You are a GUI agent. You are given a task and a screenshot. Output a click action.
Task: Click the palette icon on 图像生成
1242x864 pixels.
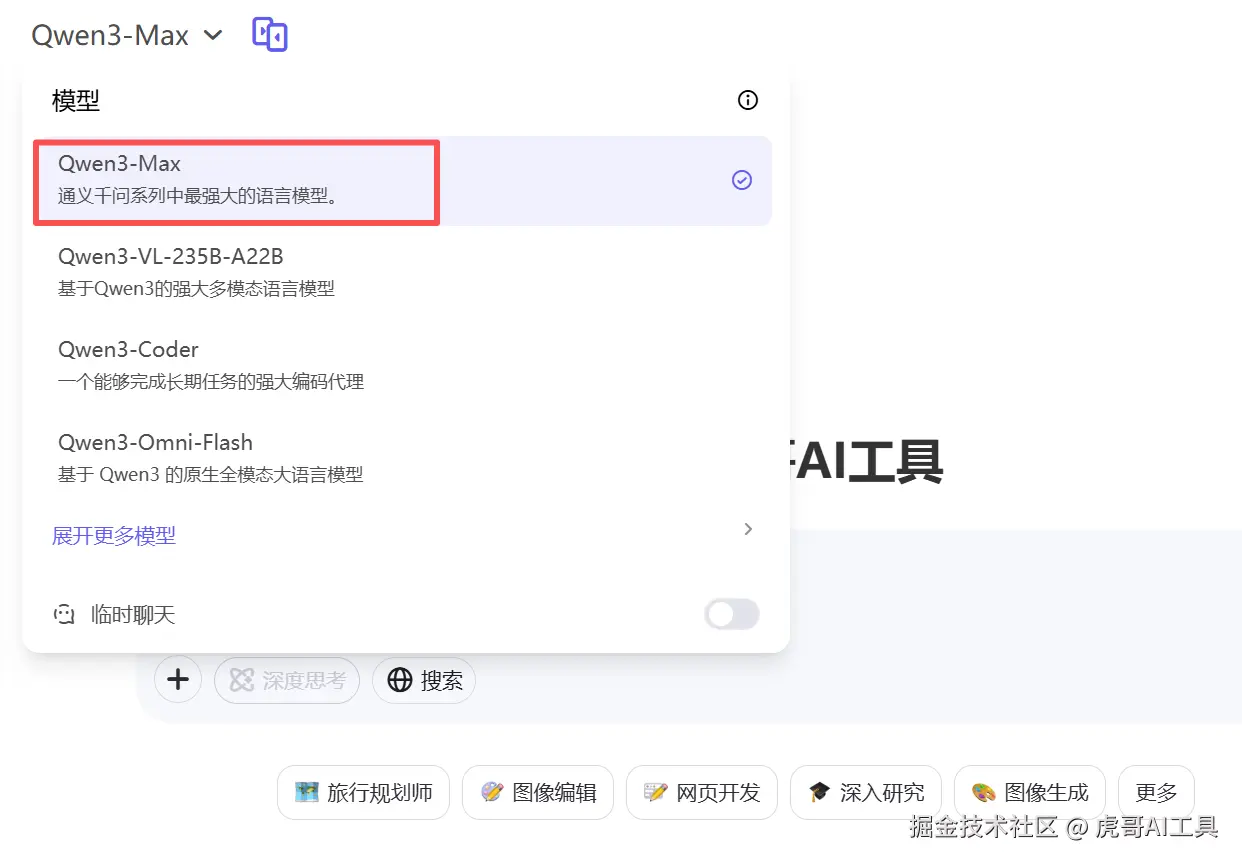[984, 792]
